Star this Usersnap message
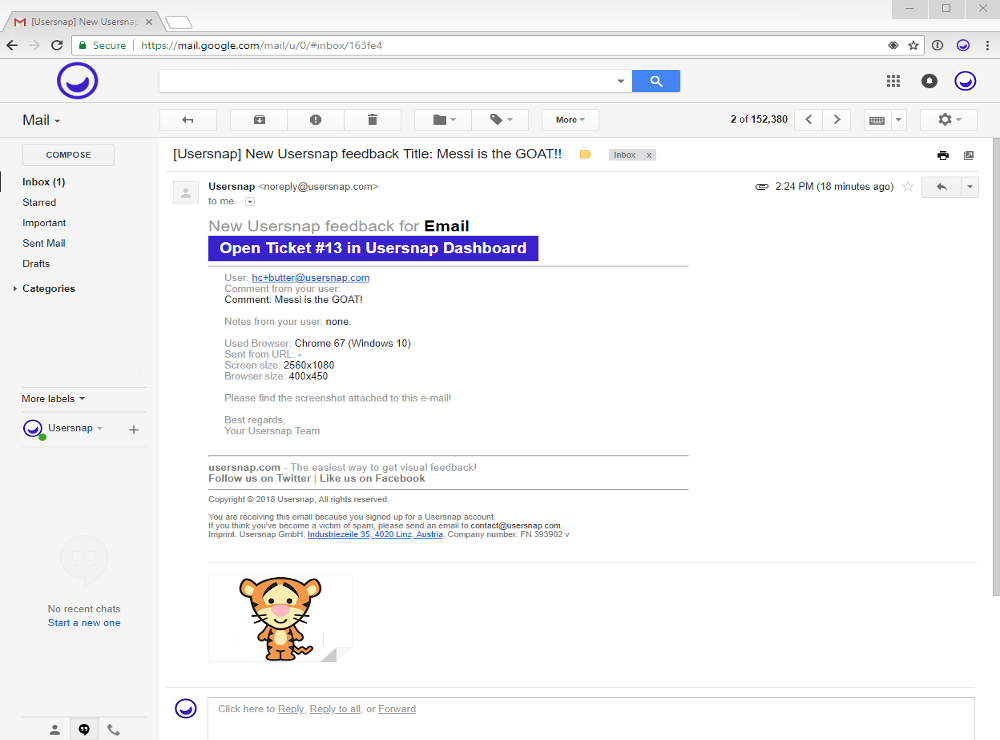This screenshot has width=1000, height=740. click(x=908, y=187)
